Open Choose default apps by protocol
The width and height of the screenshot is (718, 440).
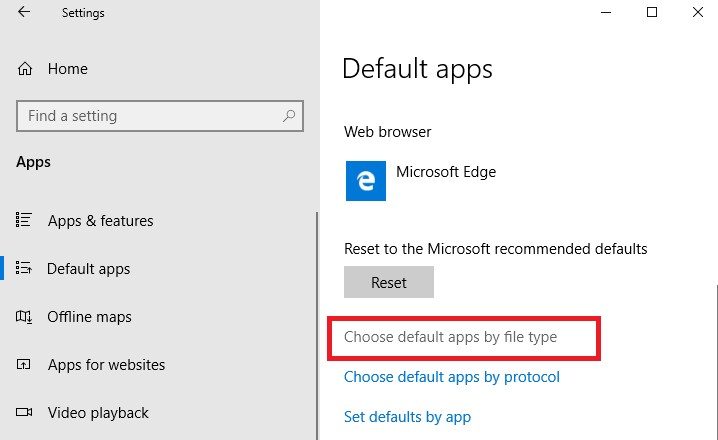[451, 377]
